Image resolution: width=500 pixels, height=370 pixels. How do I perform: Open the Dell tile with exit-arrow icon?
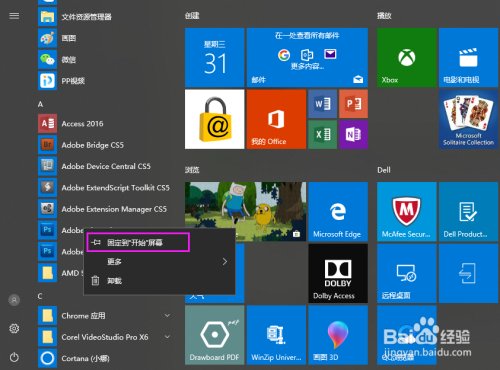click(469, 273)
